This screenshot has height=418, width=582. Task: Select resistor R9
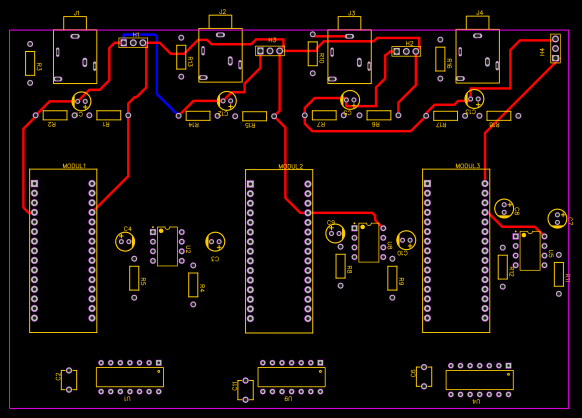point(392,278)
